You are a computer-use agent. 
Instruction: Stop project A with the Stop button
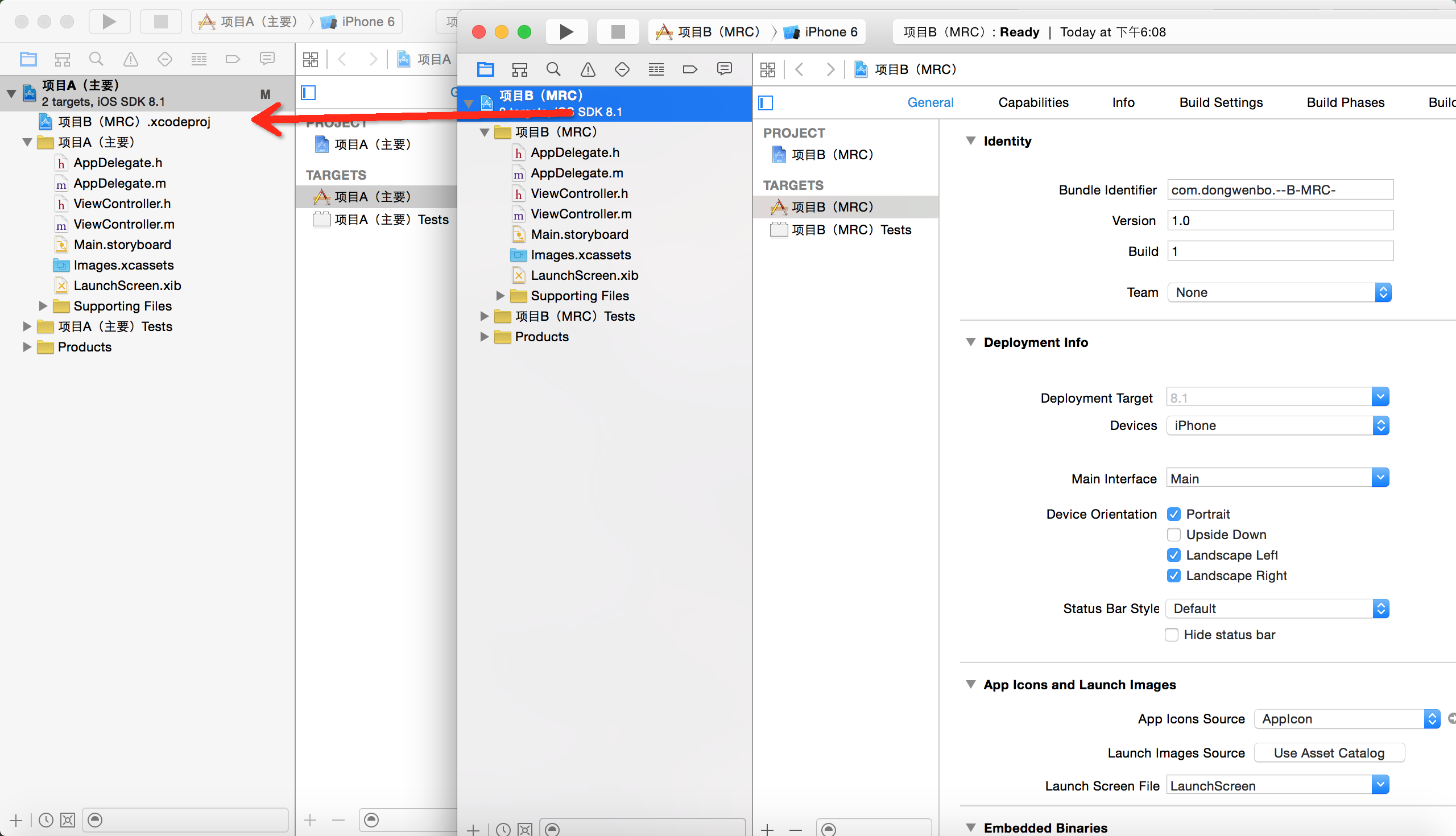(161, 21)
